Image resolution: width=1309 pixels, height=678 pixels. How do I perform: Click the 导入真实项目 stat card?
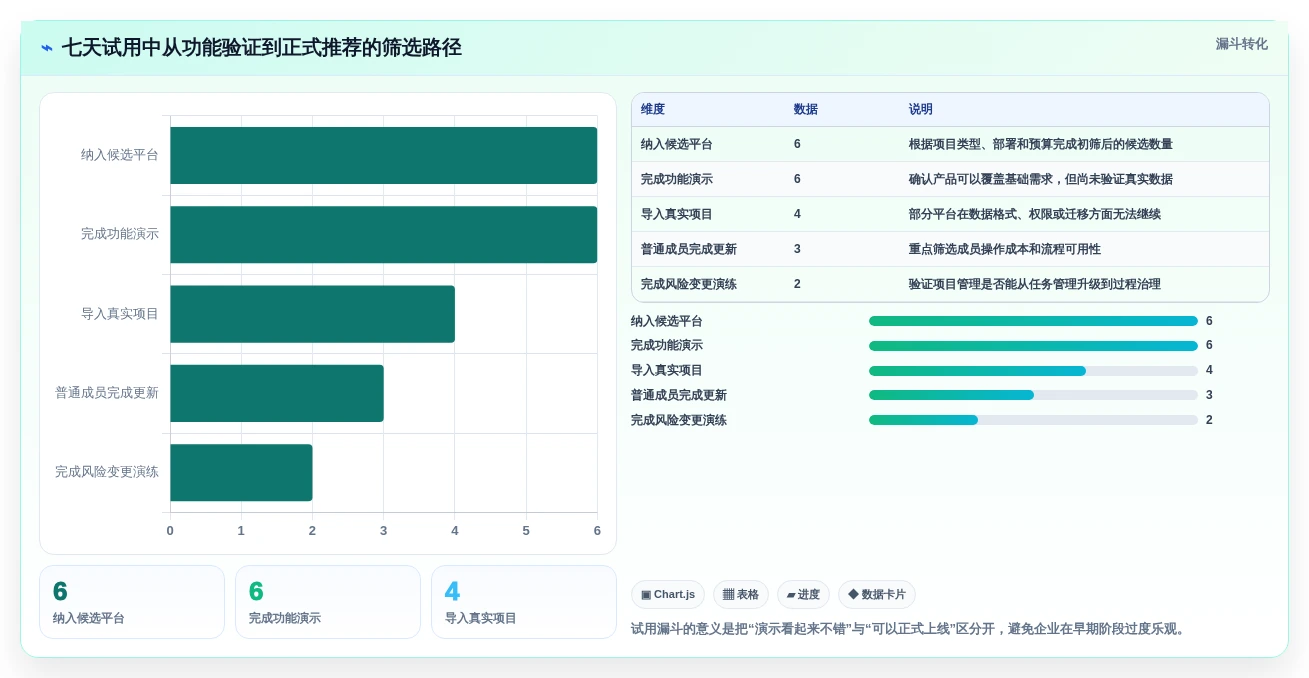tap(524, 602)
